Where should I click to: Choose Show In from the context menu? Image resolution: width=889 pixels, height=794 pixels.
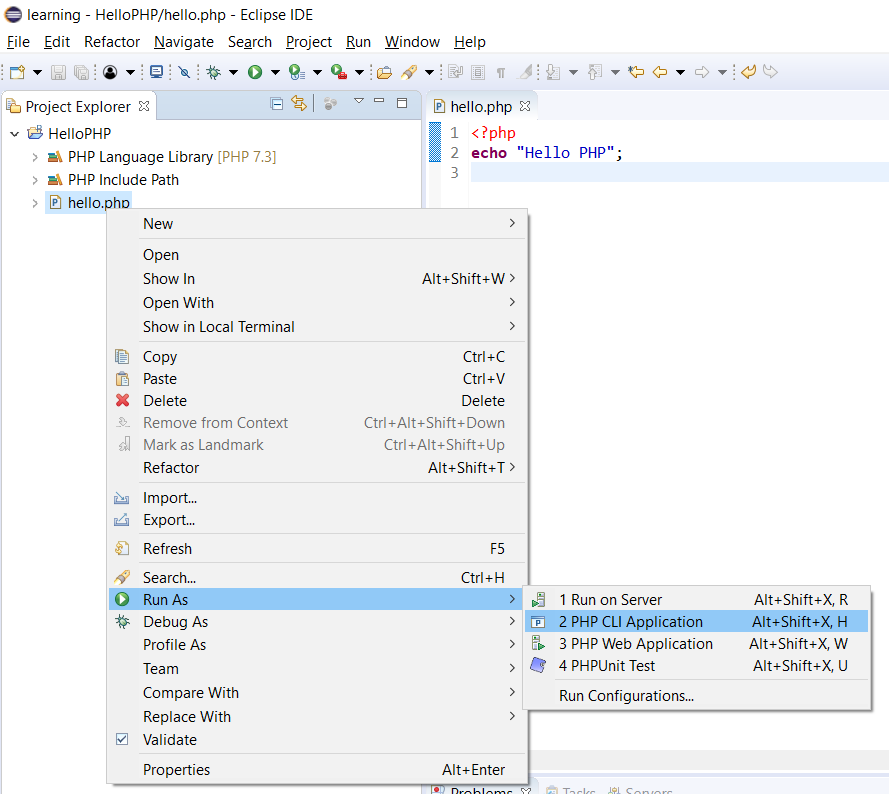pyautogui.click(x=318, y=278)
